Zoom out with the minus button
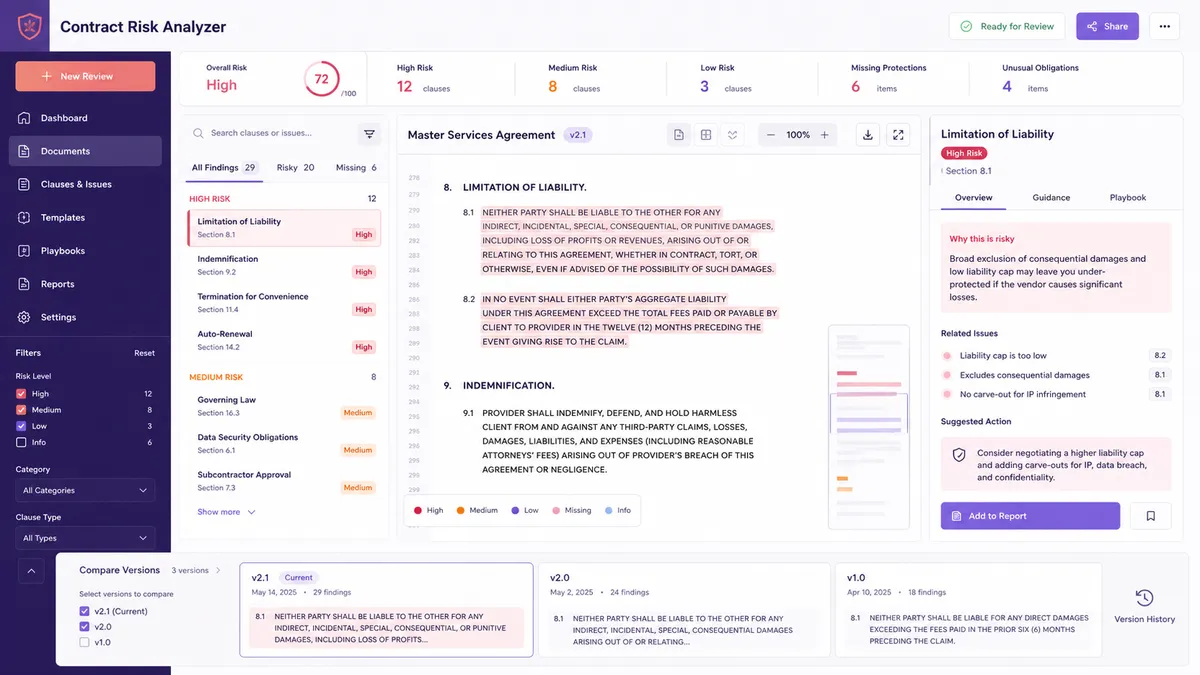Image resolution: width=1200 pixels, height=675 pixels. click(x=770, y=135)
